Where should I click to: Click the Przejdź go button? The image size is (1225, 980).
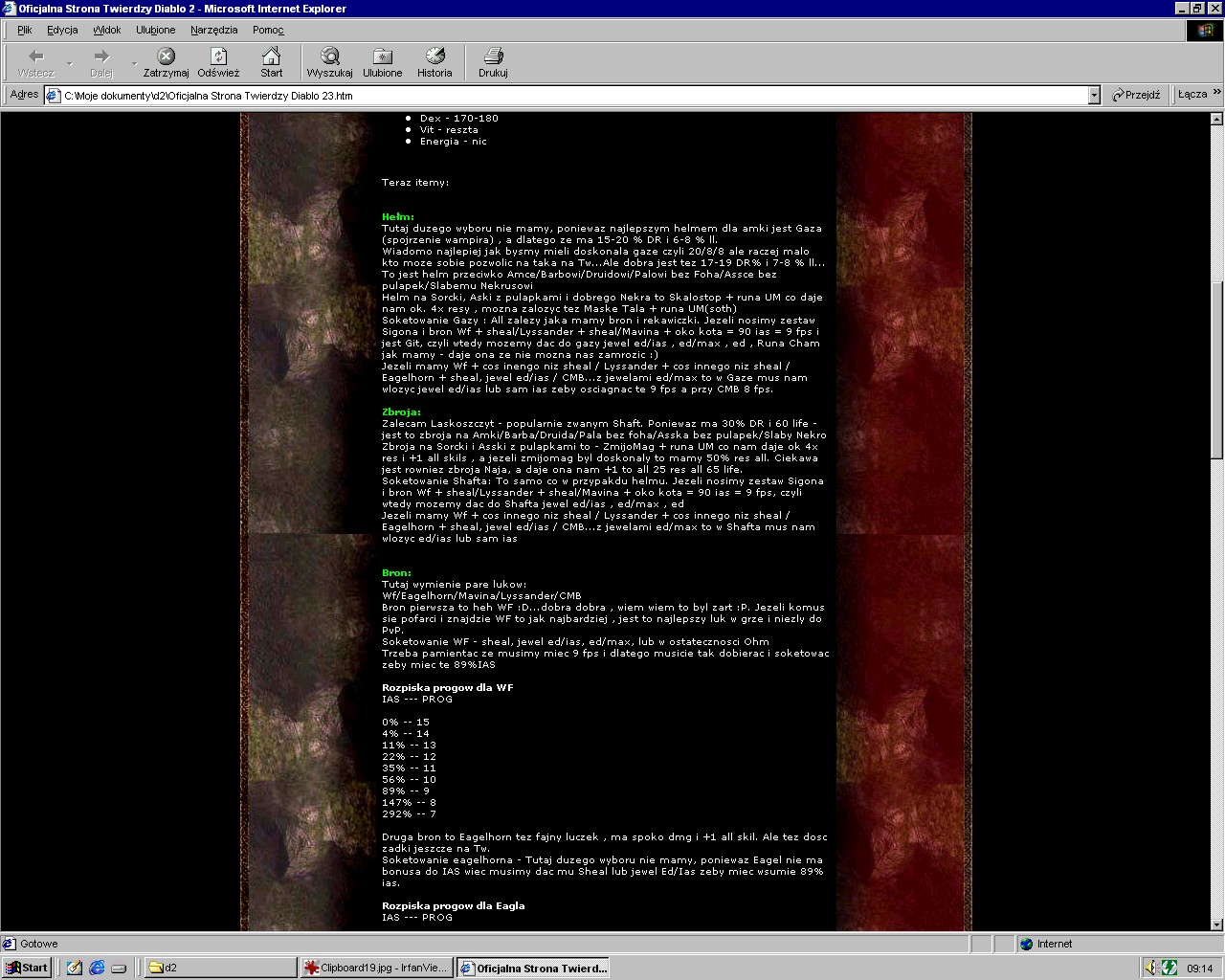pyautogui.click(x=1136, y=95)
